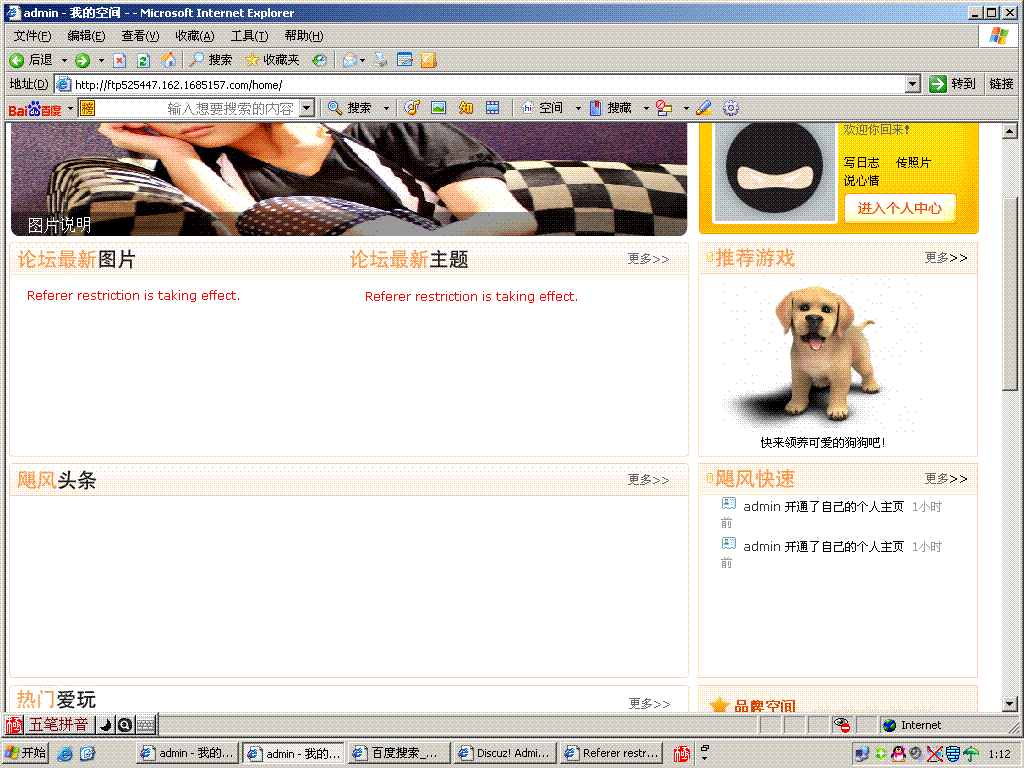Switch to the 百度搜索 taskbar window

pos(398,753)
